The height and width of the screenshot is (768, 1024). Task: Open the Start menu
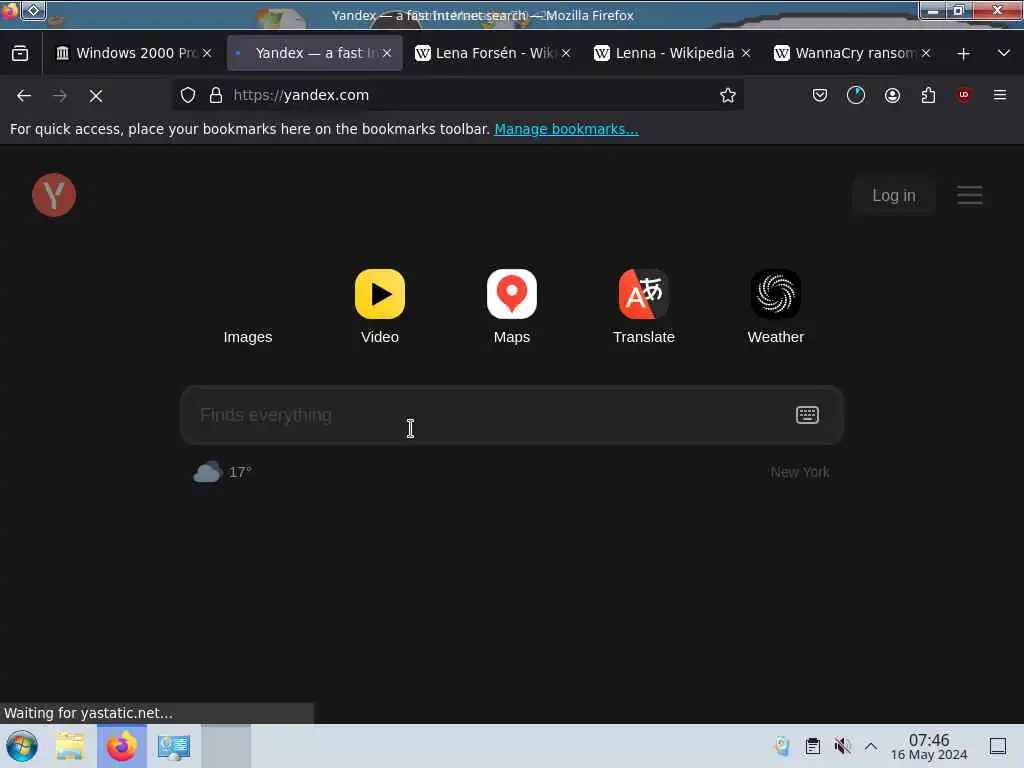[22, 746]
